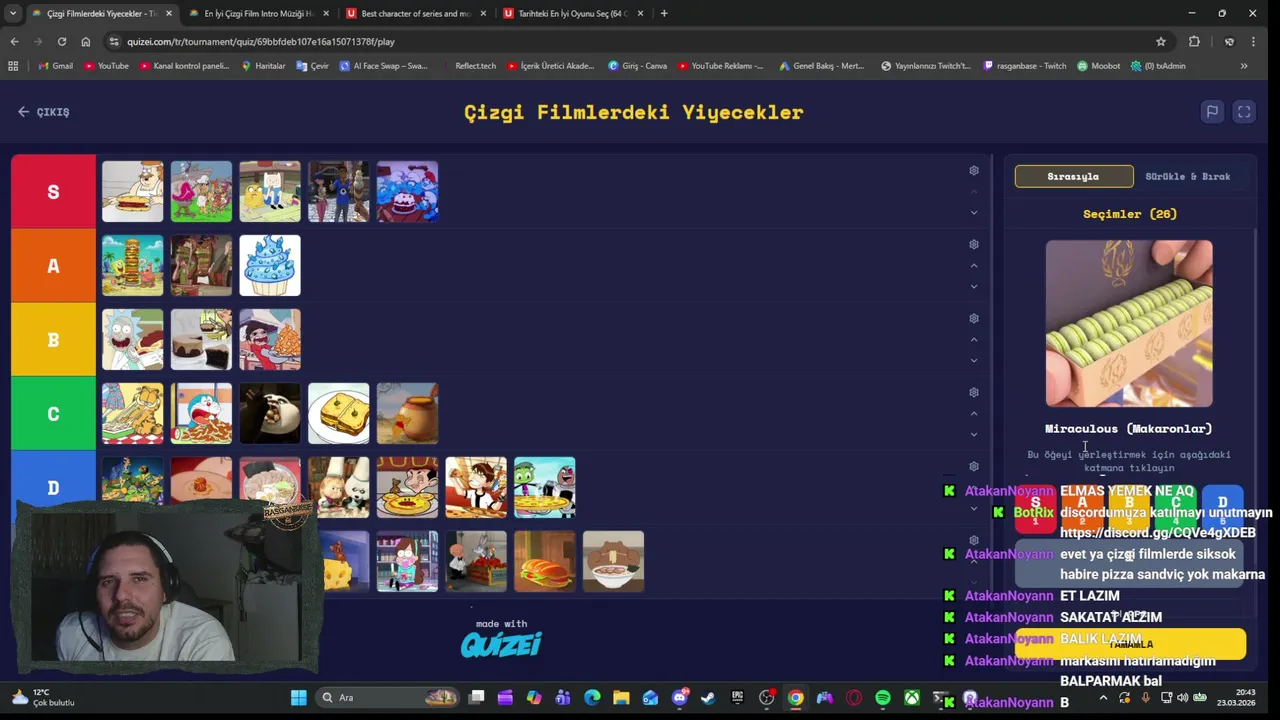Open Haritalar bookmark
Image resolution: width=1280 pixels, height=720 pixels.
(x=263, y=66)
